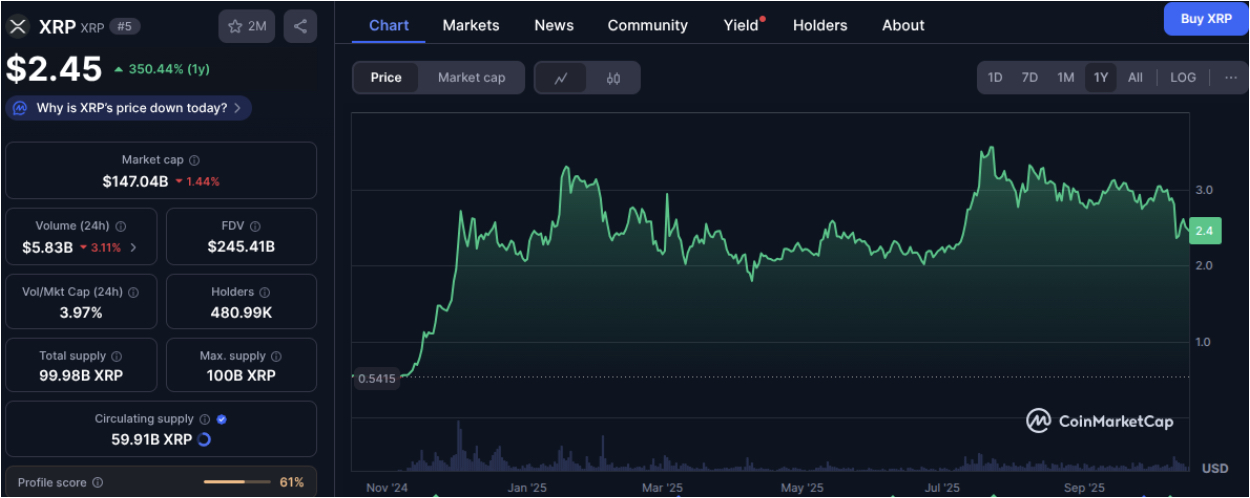Viewport: 1250px width, 498px height.
Task: Set chart range to 1M
Action: 1065,77
